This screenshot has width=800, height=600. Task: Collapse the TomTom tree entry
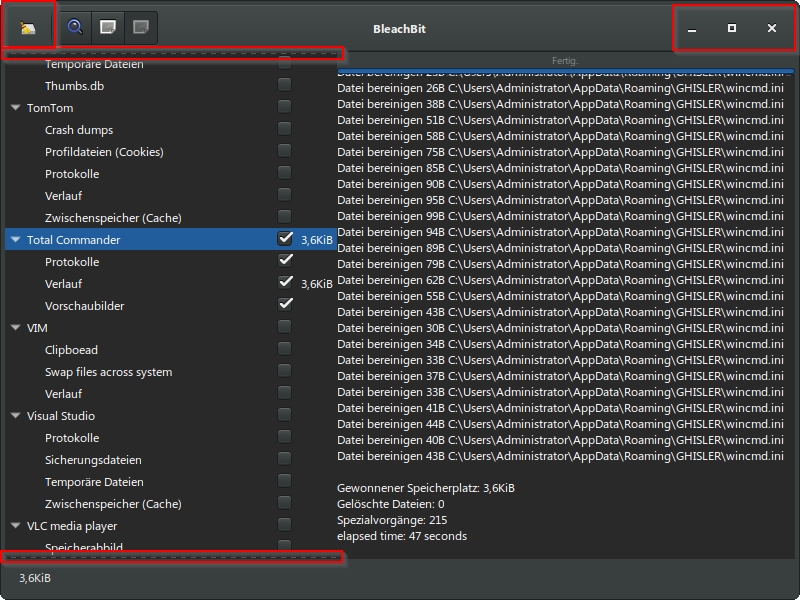click(x=17, y=108)
